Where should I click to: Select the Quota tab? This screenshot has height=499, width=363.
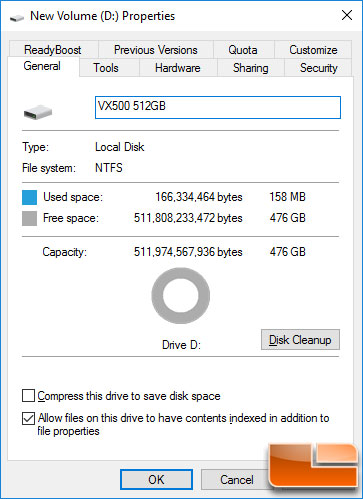pyautogui.click(x=243, y=50)
